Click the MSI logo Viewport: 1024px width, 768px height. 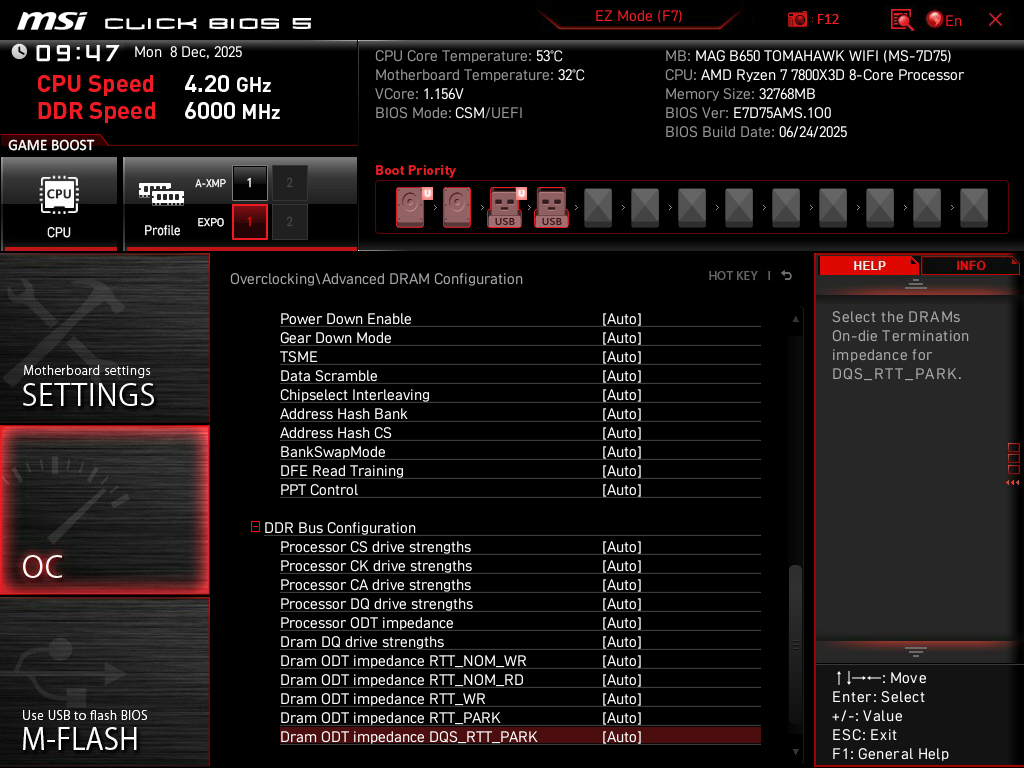tap(51, 21)
